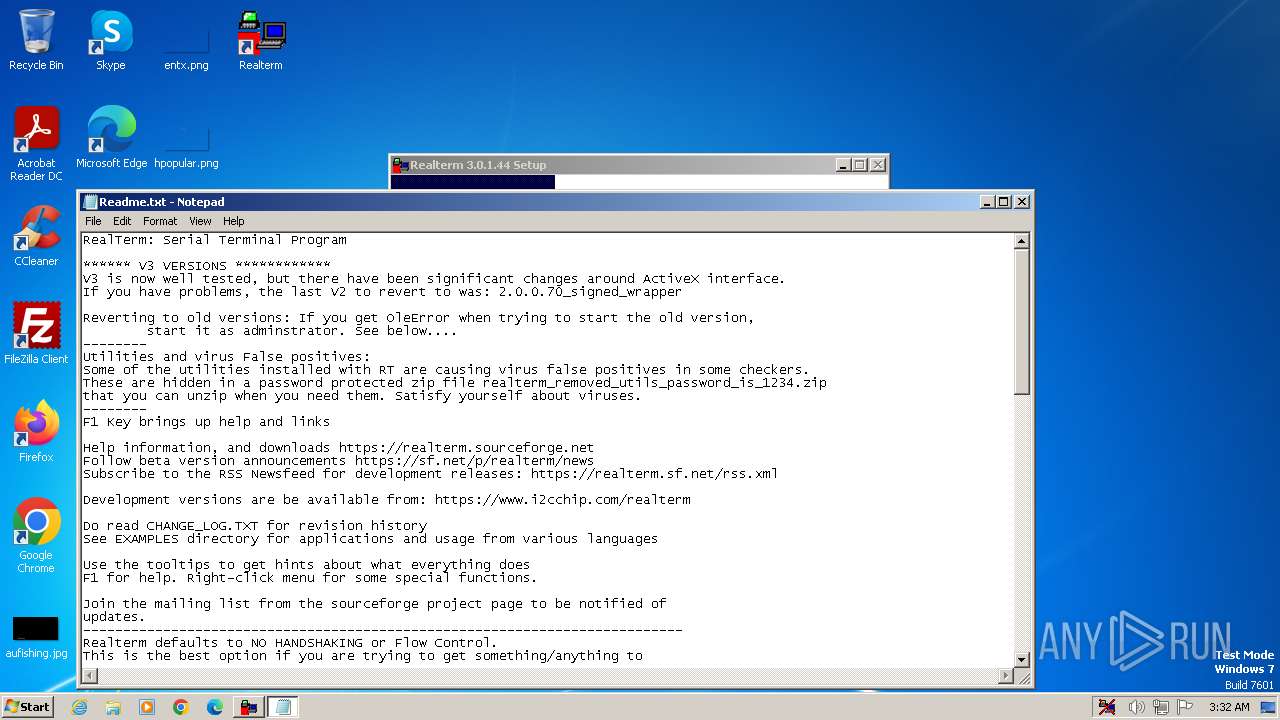Image resolution: width=1280 pixels, height=720 pixels.
Task: Show the clock at 3:32 AM
Action: coord(1229,707)
